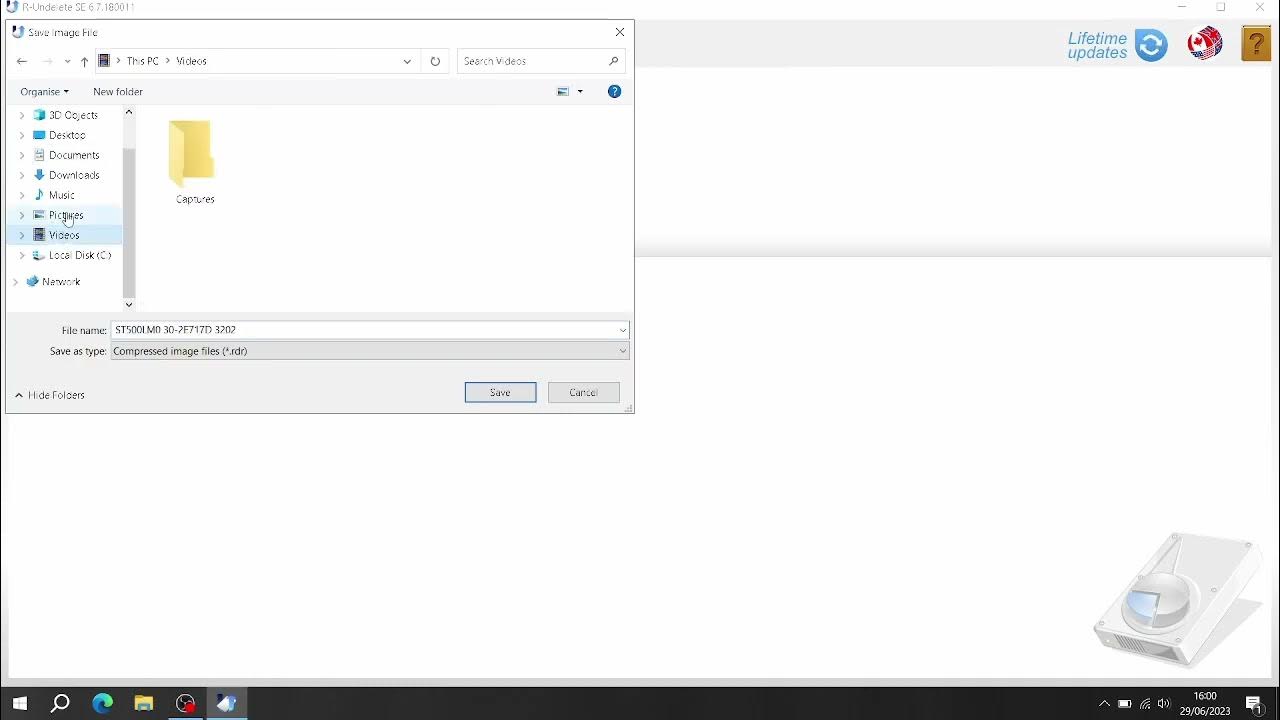Expand the 3D Objects tree node
Viewport: 1280px width, 720px height.
pyautogui.click(x=22, y=115)
